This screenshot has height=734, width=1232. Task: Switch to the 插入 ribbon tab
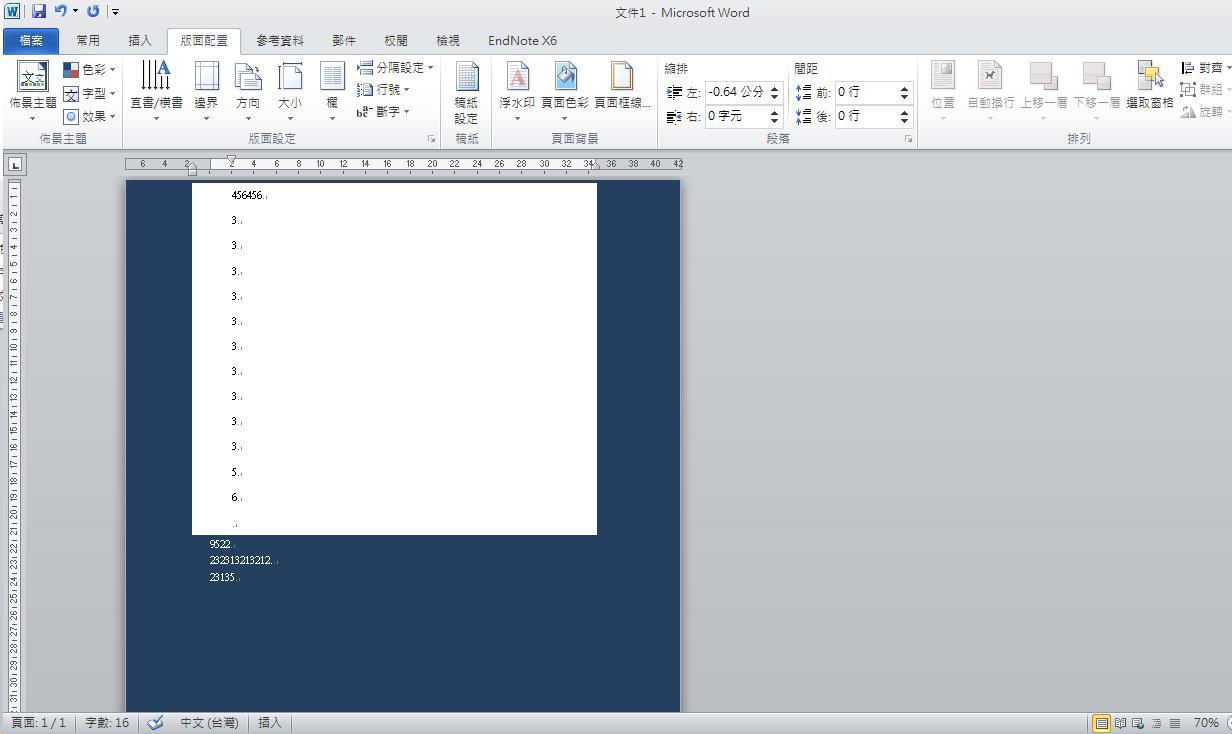click(140, 41)
